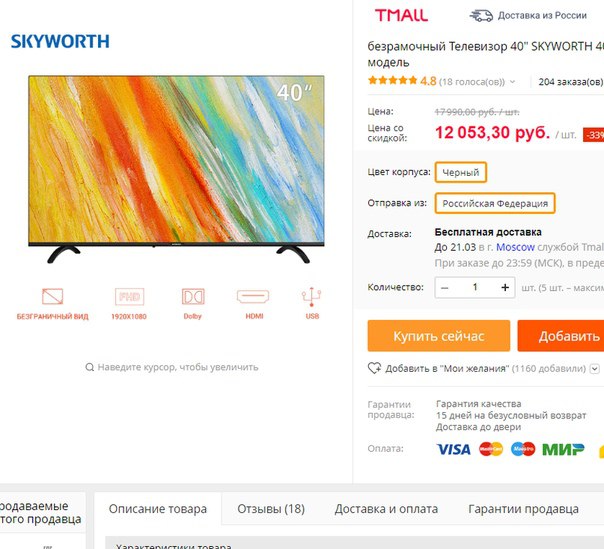This screenshot has height=549, width=604.
Task: Click the SKYWORTH brand logo
Action: click(x=60, y=41)
